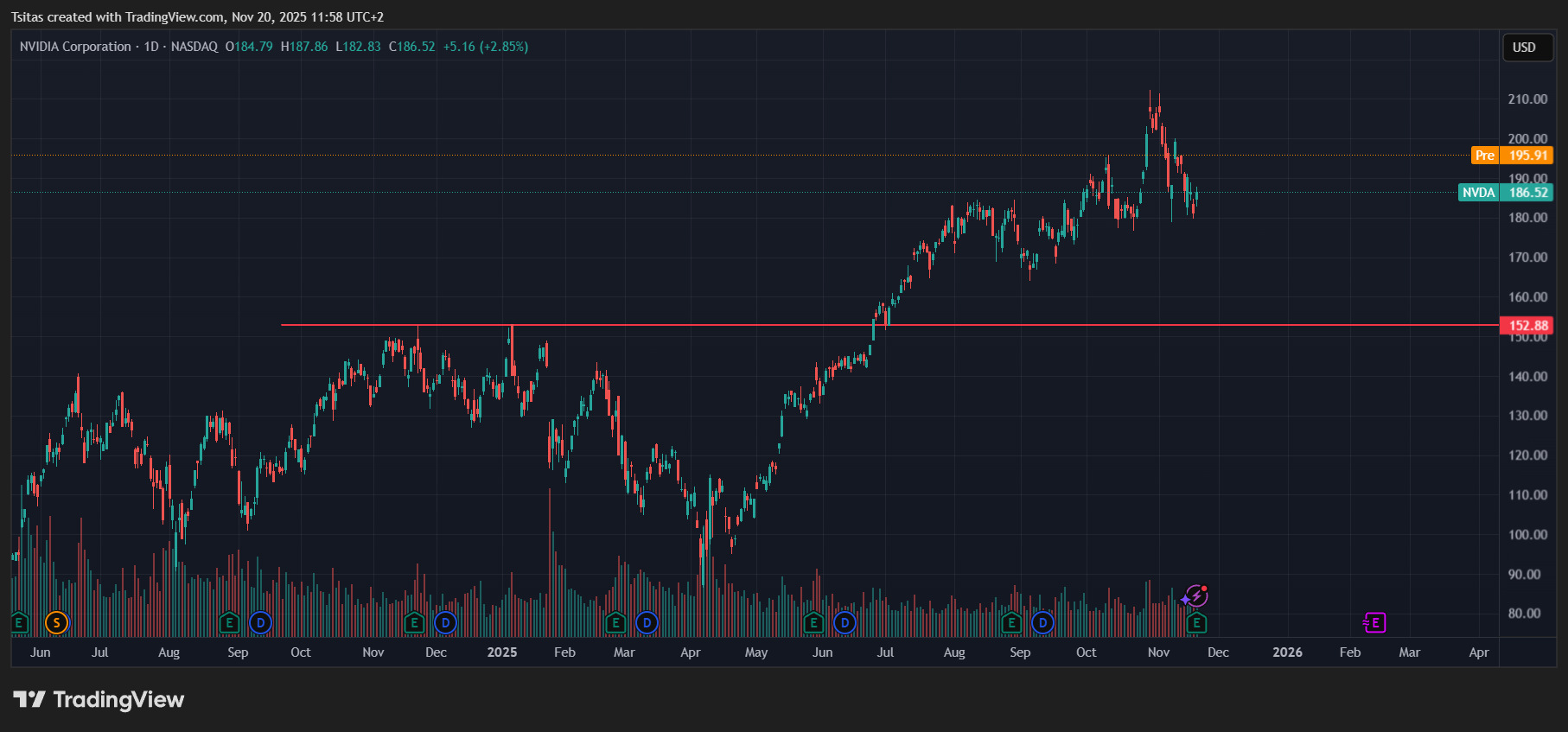Image resolution: width=1568 pixels, height=732 pixels.
Task: Click the dividend D marker near December 2024
Action: tap(445, 622)
